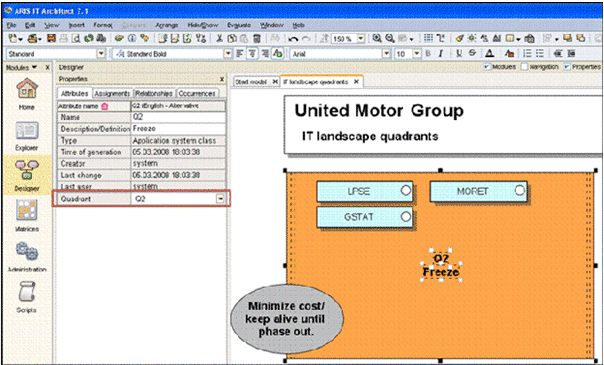Select the Q2 Freeze label in diagram
The height and width of the screenshot is (365, 604).
click(441, 266)
